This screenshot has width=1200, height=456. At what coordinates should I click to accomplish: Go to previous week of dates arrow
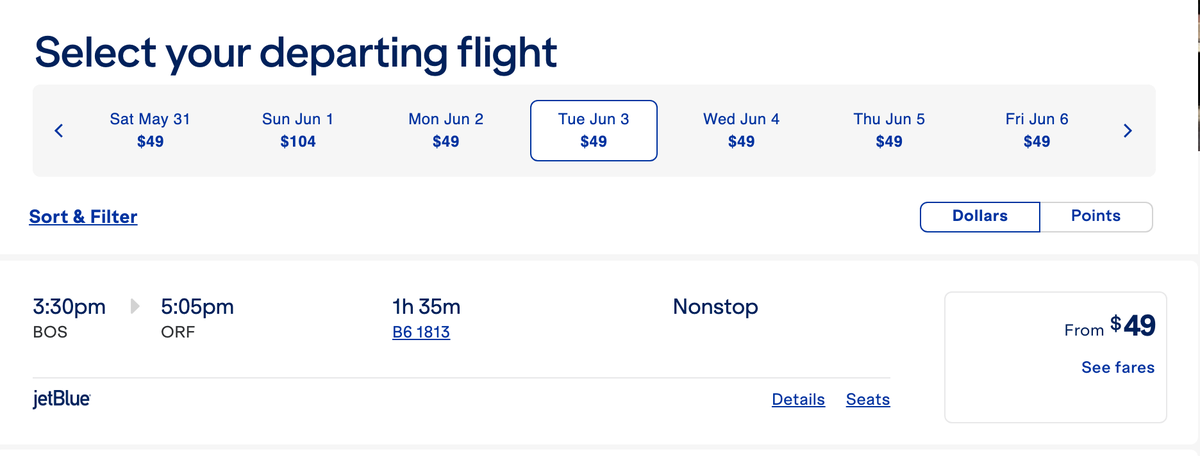pos(59,130)
